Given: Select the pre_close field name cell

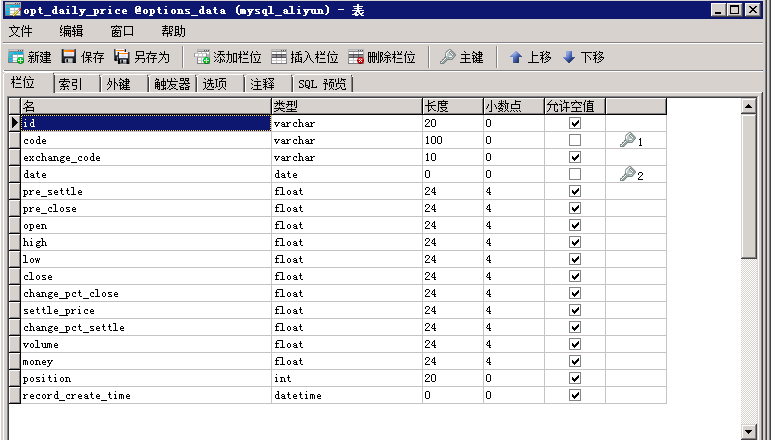Looking at the screenshot, I should (146, 208).
